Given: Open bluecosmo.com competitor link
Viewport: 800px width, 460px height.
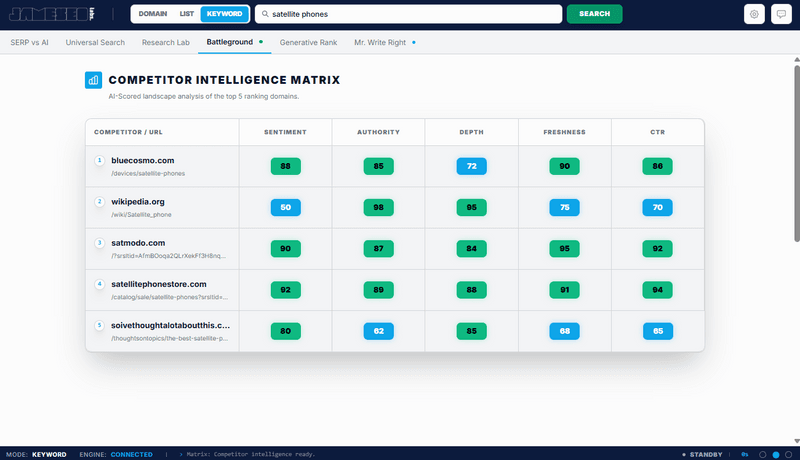Looking at the screenshot, I should point(143,160).
